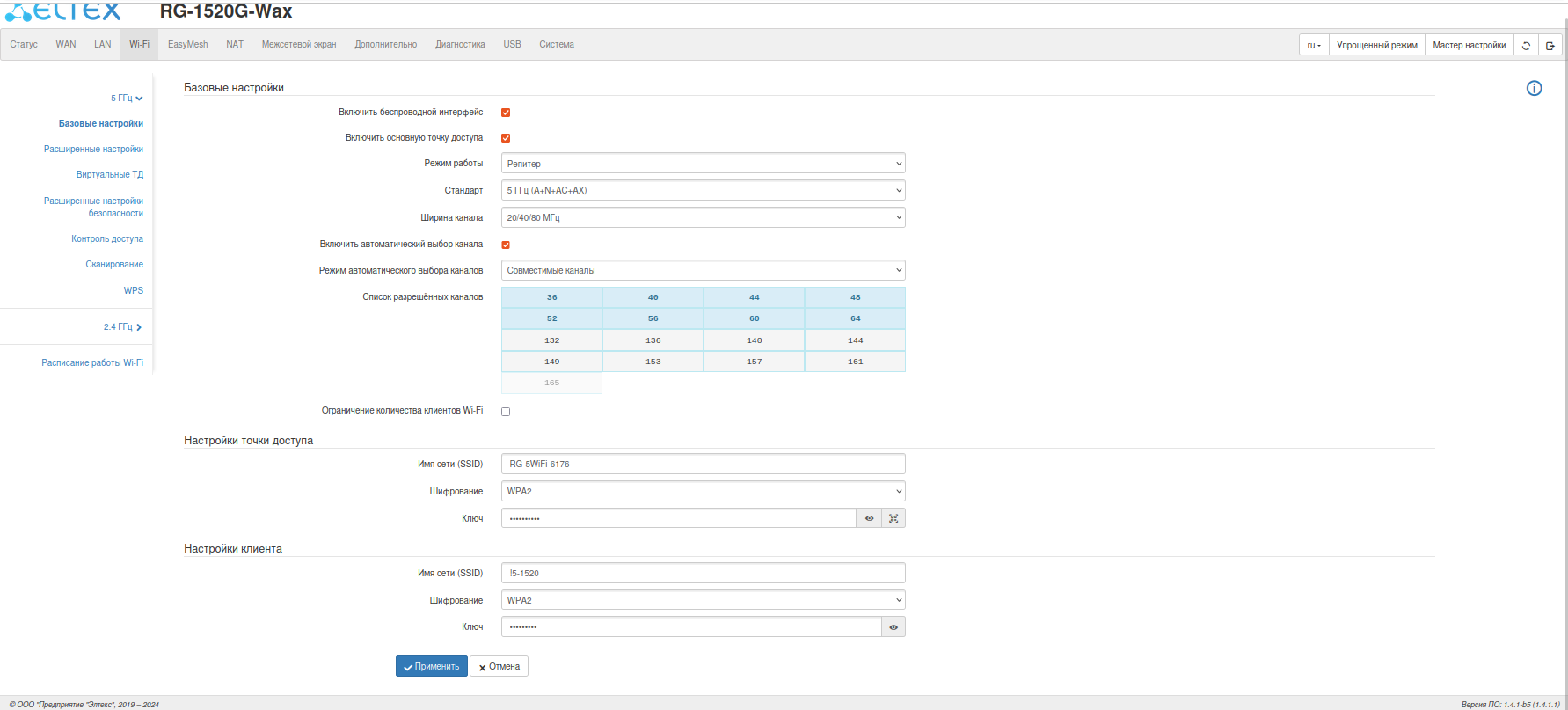The image size is (1568, 710).
Task: Open the USB tab
Action: point(512,44)
